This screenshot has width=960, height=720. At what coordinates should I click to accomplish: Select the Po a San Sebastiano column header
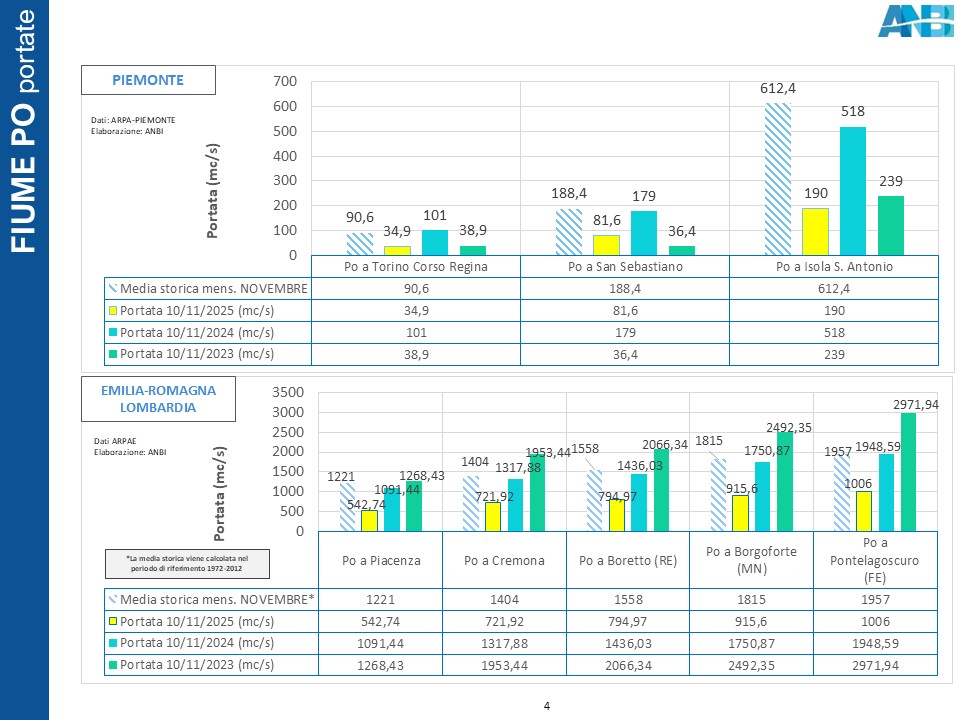(x=625, y=267)
